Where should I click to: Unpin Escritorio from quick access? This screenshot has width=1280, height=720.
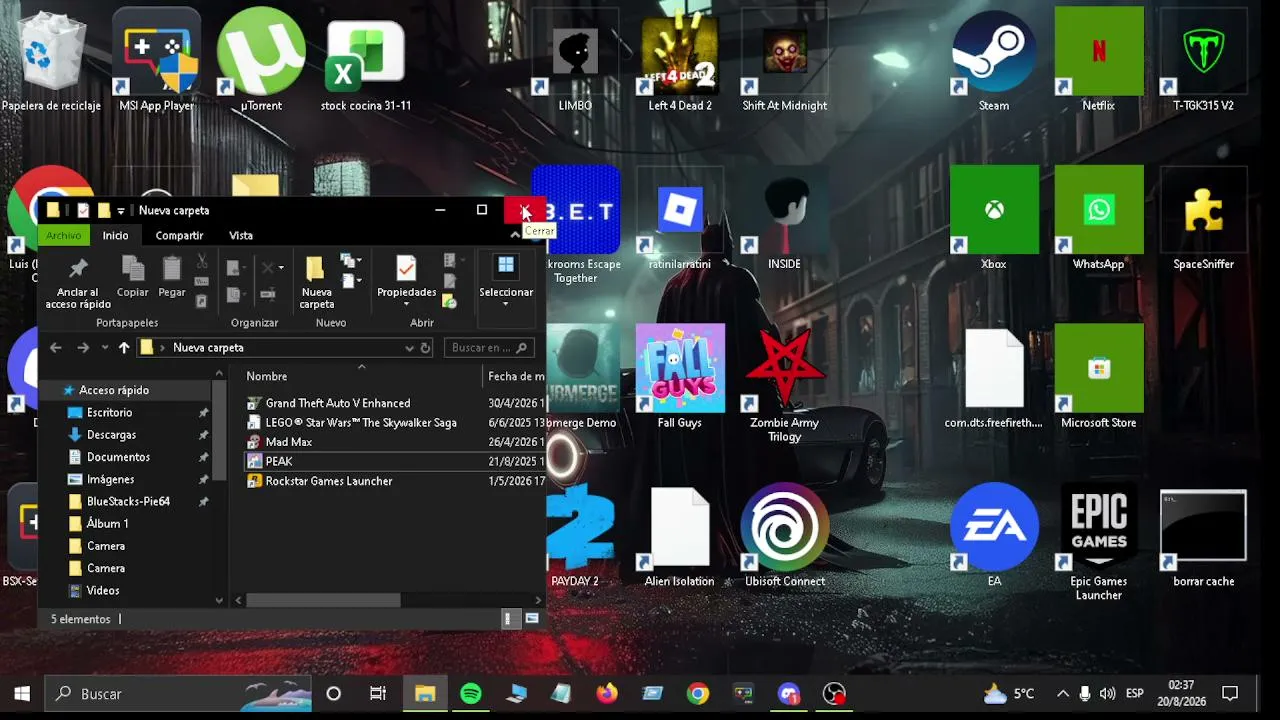(x=204, y=413)
